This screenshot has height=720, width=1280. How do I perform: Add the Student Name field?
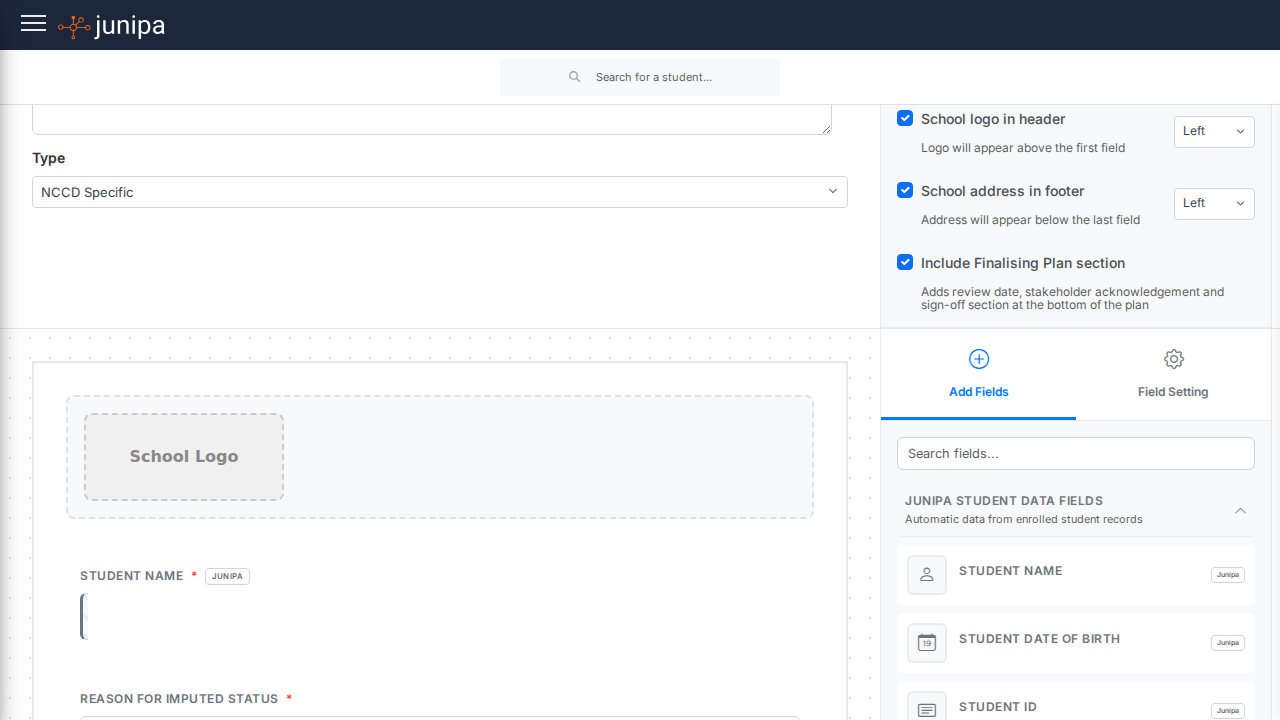click(x=1076, y=575)
